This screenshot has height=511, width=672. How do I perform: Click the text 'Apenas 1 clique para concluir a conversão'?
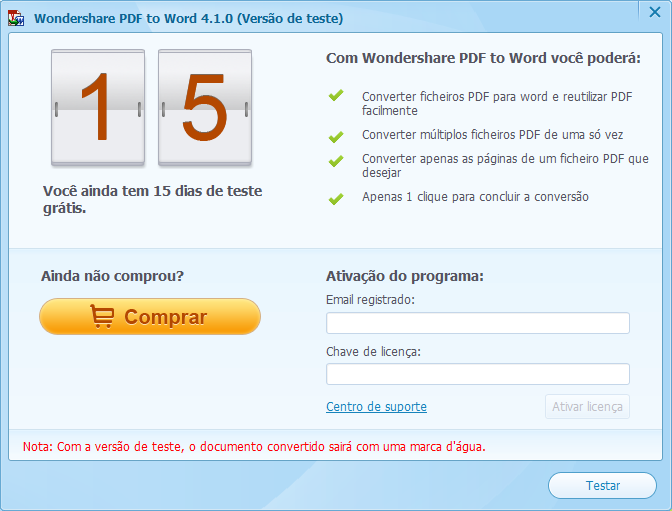point(475,197)
